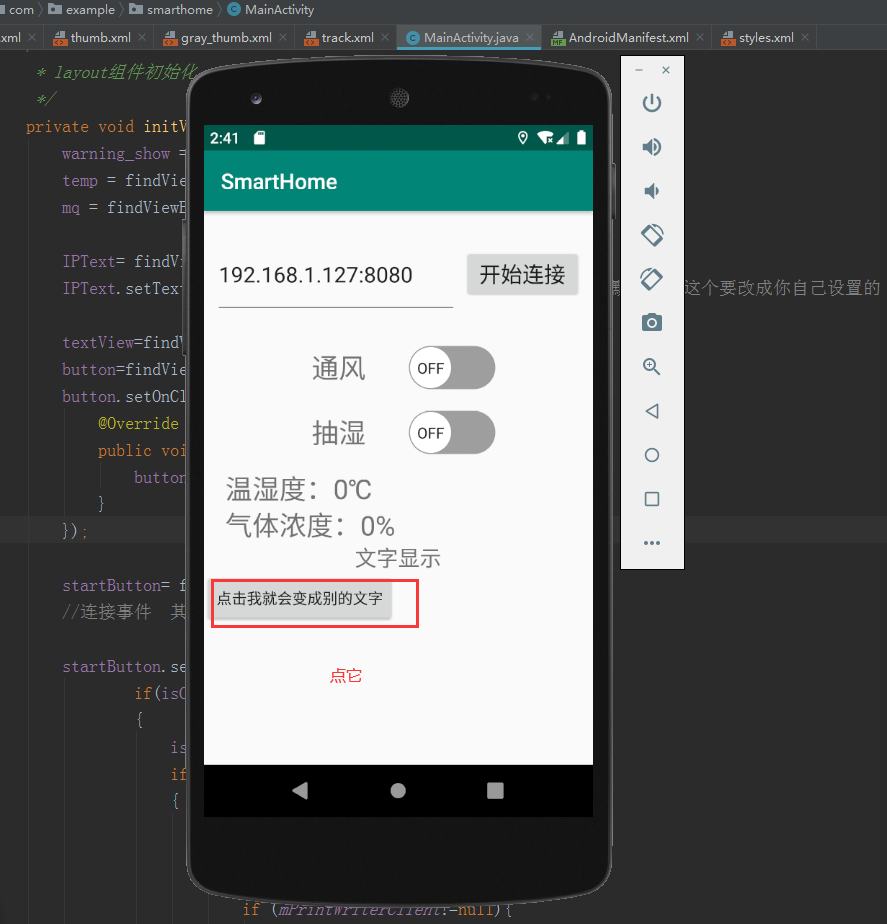Enable the 抽湿 switch
The image size is (887, 924).
pyautogui.click(x=451, y=433)
